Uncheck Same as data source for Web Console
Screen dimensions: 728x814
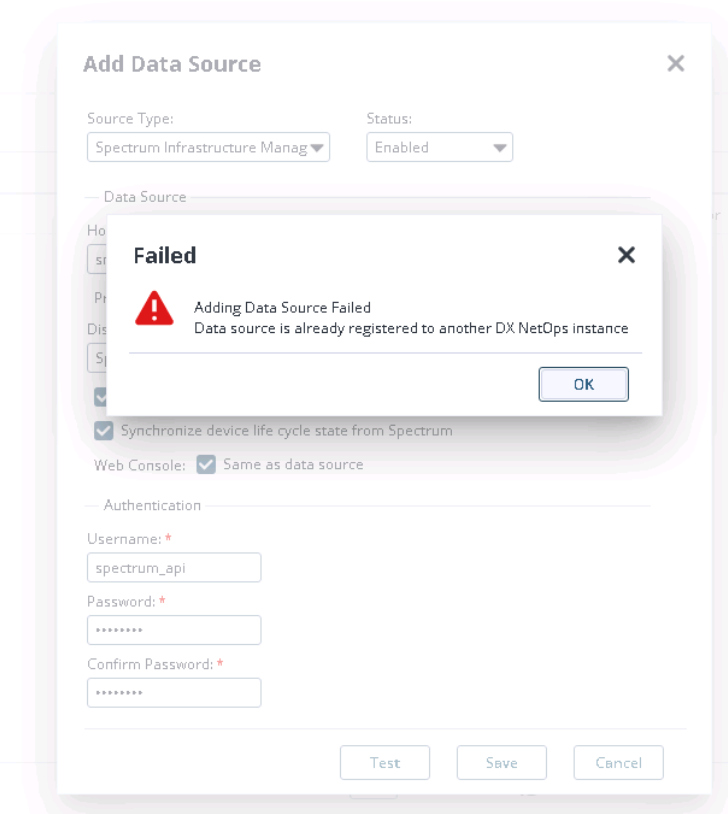pos(208,462)
